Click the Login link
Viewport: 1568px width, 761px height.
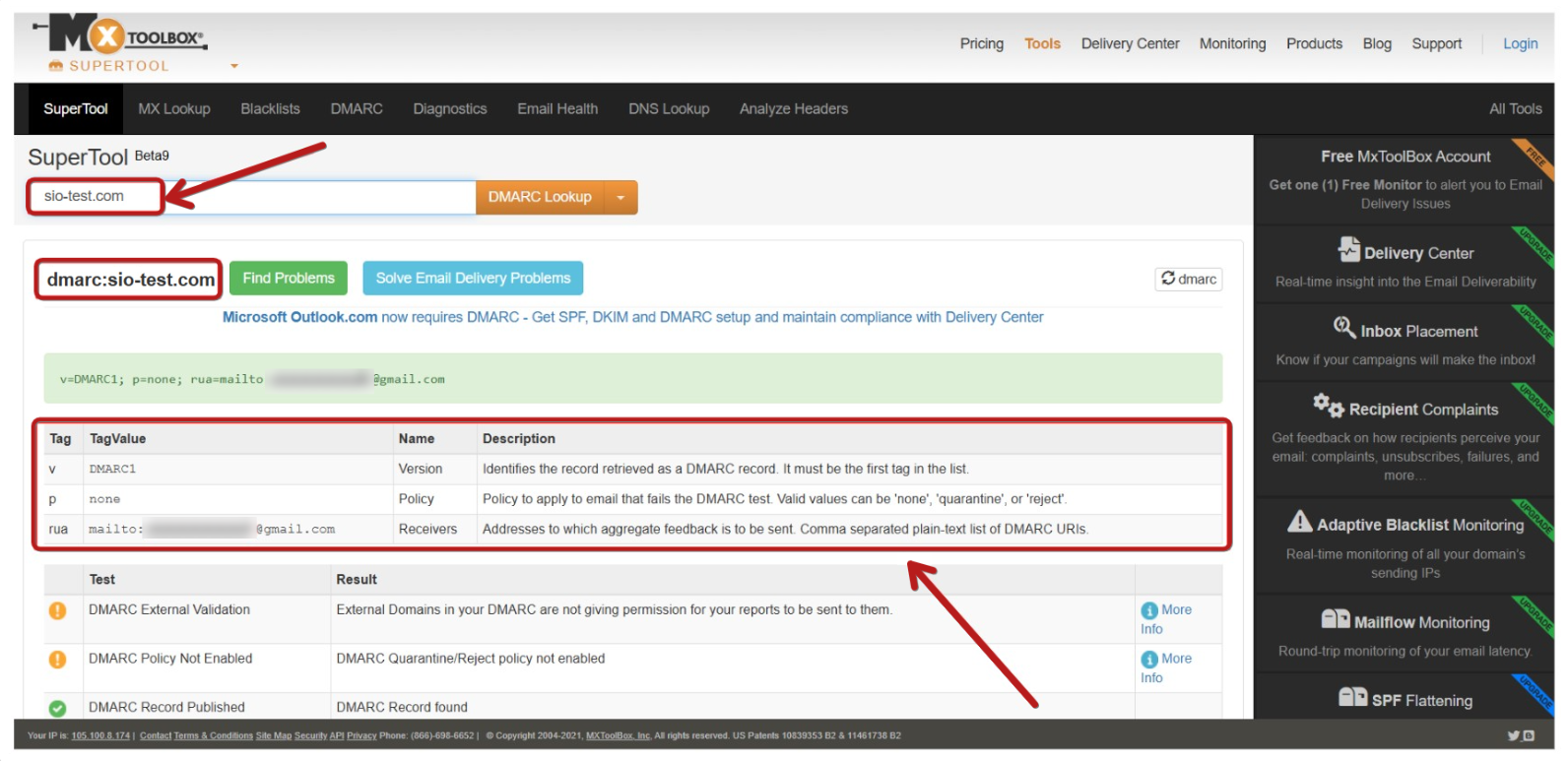coord(1520,43)
